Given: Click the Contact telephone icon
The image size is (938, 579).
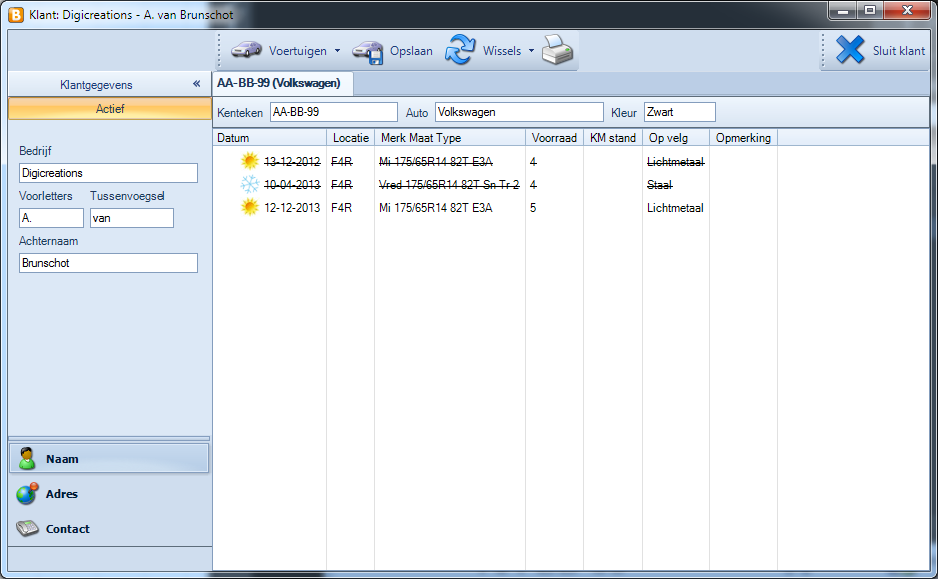Looking at the screenshot, I should click(x=27, y=528).
